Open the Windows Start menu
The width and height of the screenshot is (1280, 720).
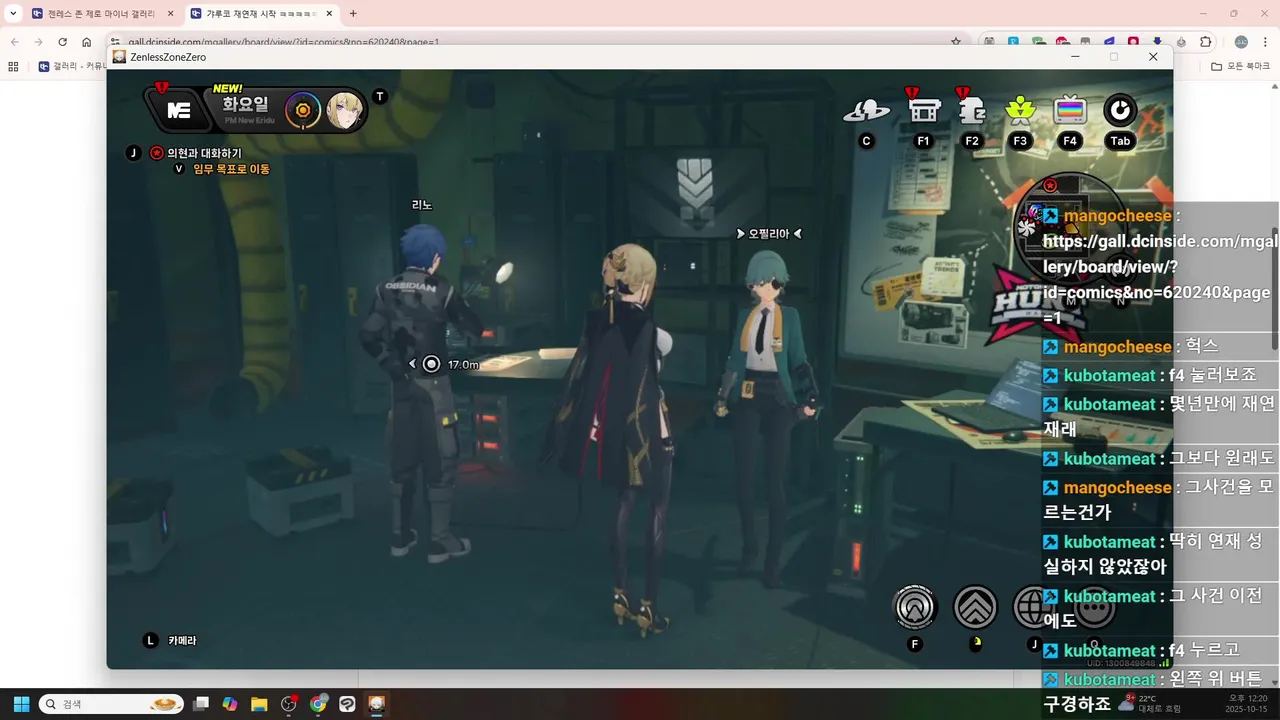coord(21,704)
